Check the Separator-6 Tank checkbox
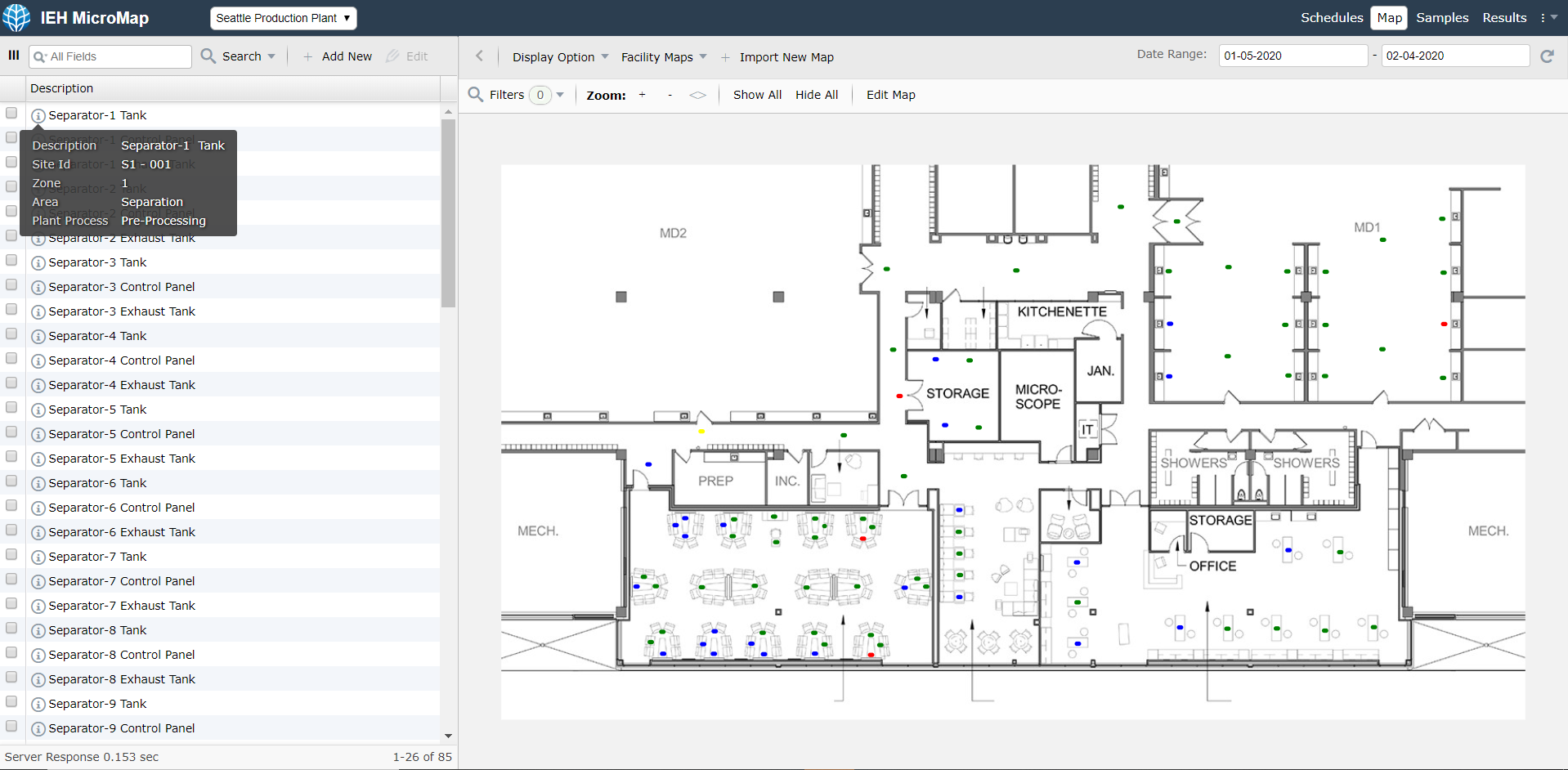The height and width of the screenshot is (770, 1568). 11,481
